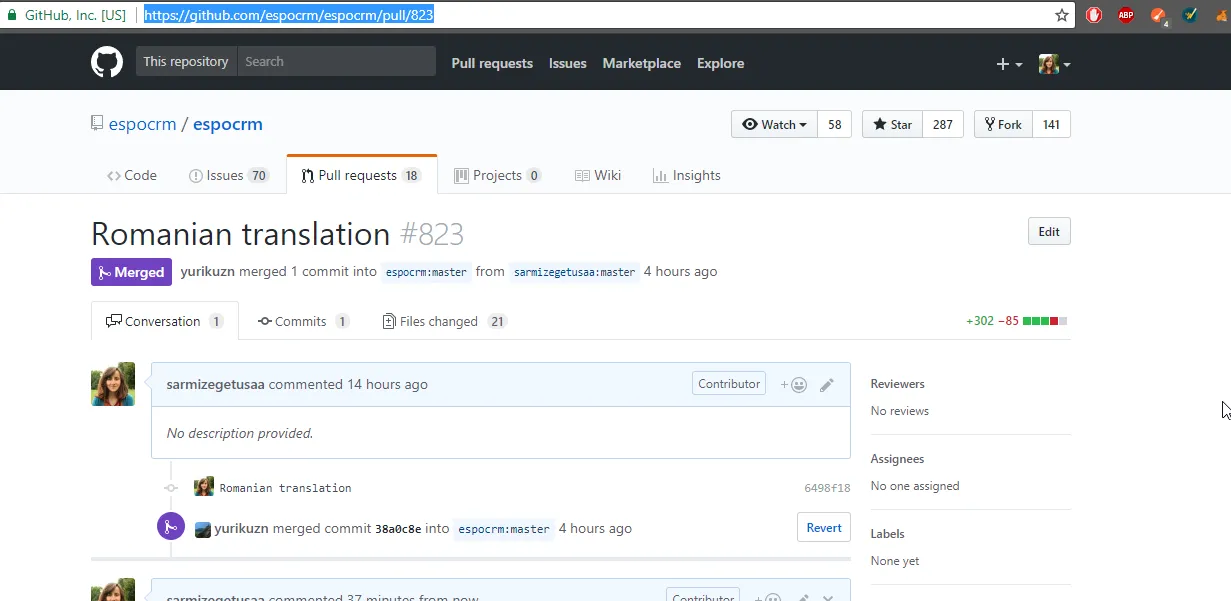Open yurikuzn profile link in merge header
Screen dimensions: 1231x601
209,271
